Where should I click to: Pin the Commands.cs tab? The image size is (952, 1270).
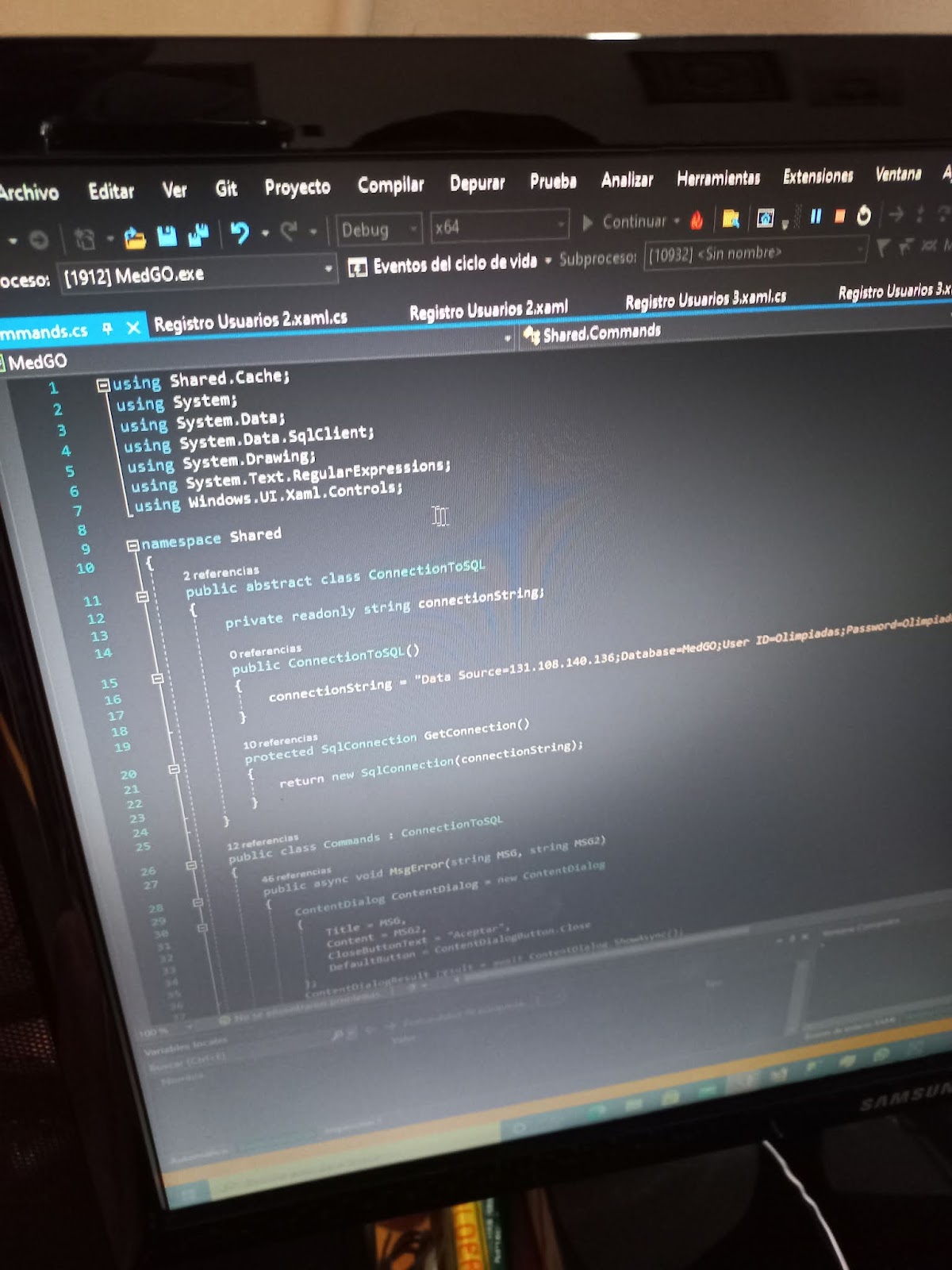108,329
